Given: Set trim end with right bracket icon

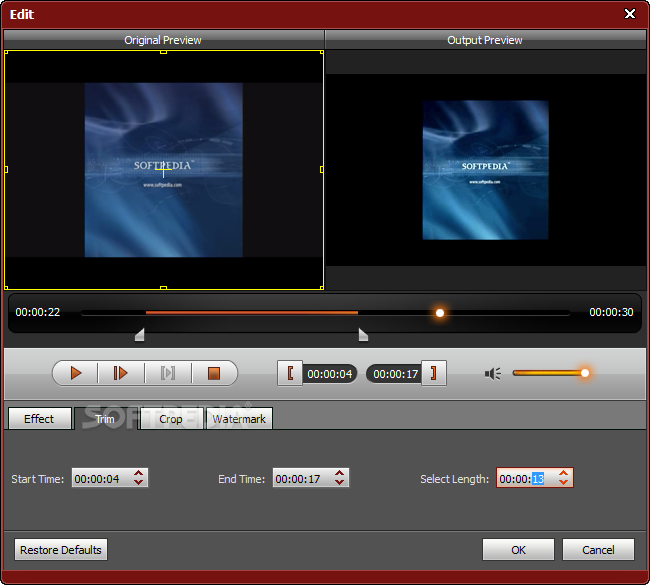Looking at the screenshot, I should [x=434, y=373].
